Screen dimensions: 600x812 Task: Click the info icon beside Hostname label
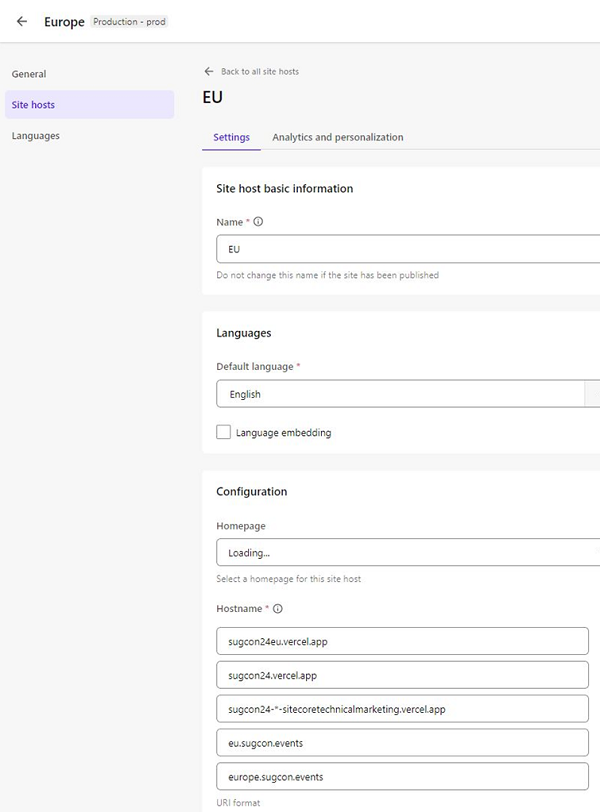(278, 608)
